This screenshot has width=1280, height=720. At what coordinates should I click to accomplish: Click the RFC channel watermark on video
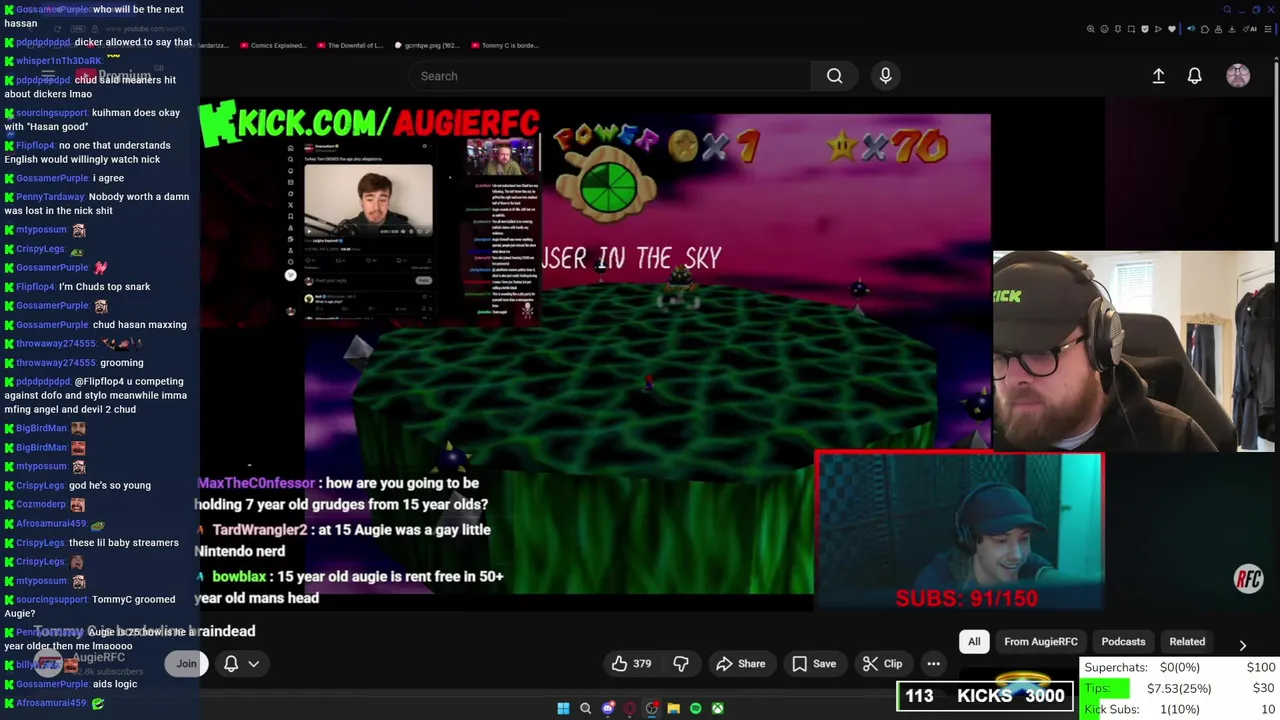tap(1248, 579)
